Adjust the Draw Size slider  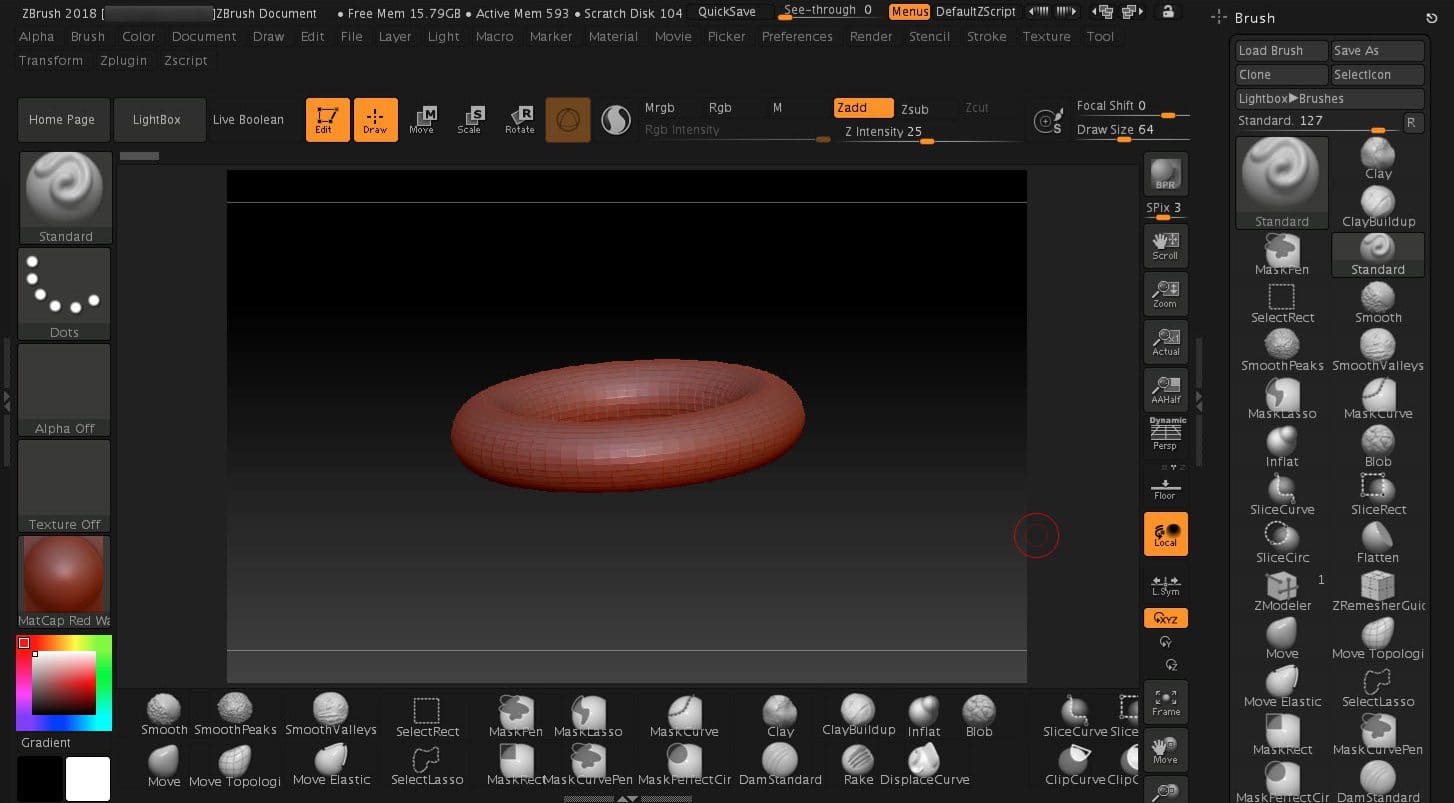pos(1132,130)
